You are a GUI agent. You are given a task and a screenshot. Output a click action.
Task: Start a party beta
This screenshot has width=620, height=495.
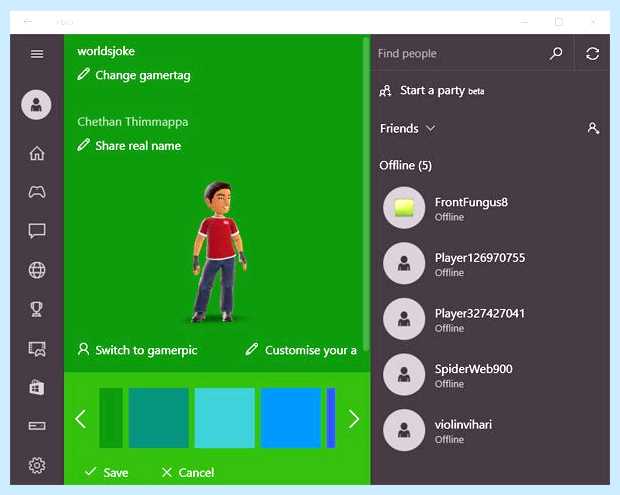click(442, 91)
